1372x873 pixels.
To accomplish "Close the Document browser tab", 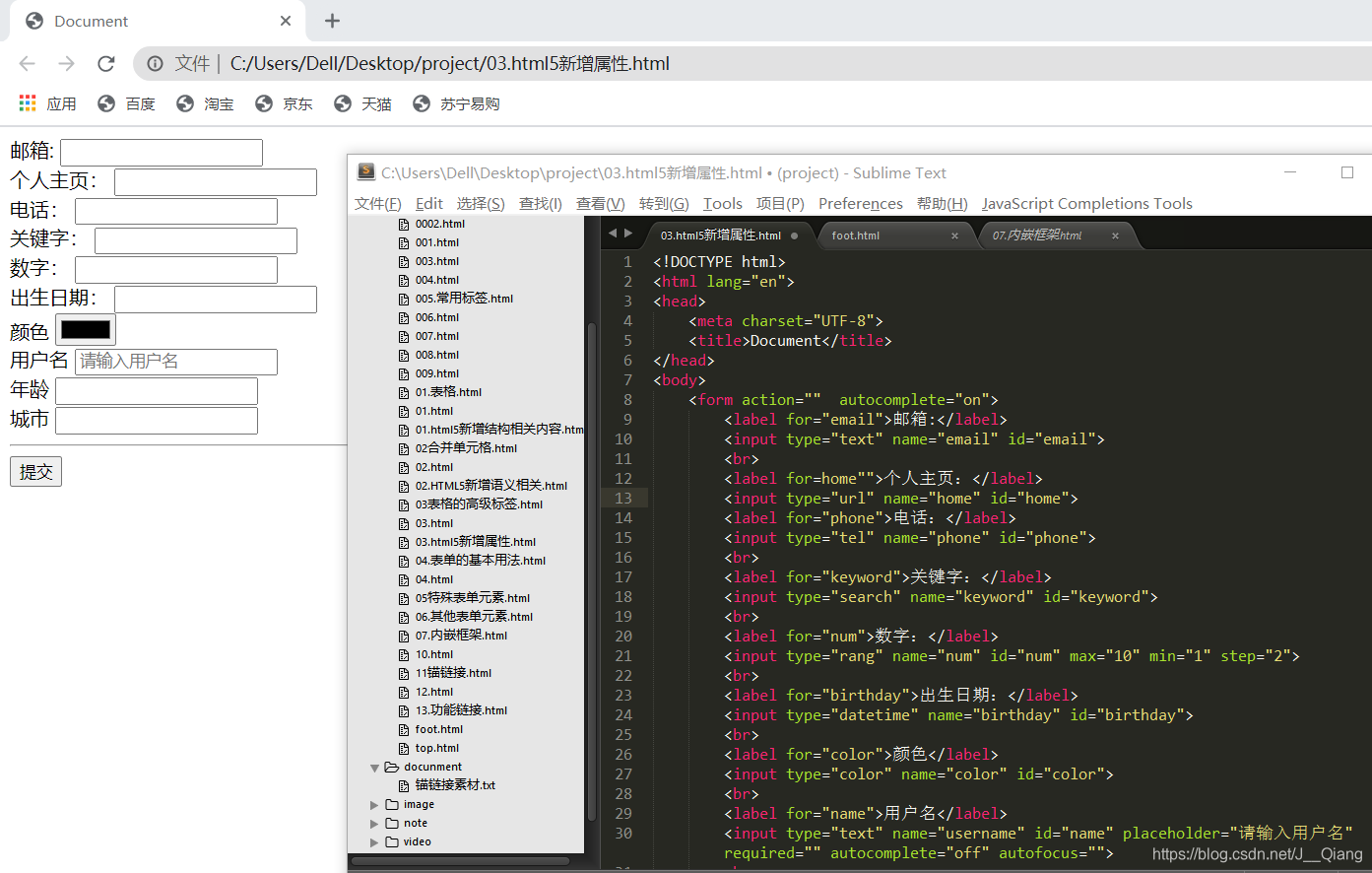I will coord(286,21).
